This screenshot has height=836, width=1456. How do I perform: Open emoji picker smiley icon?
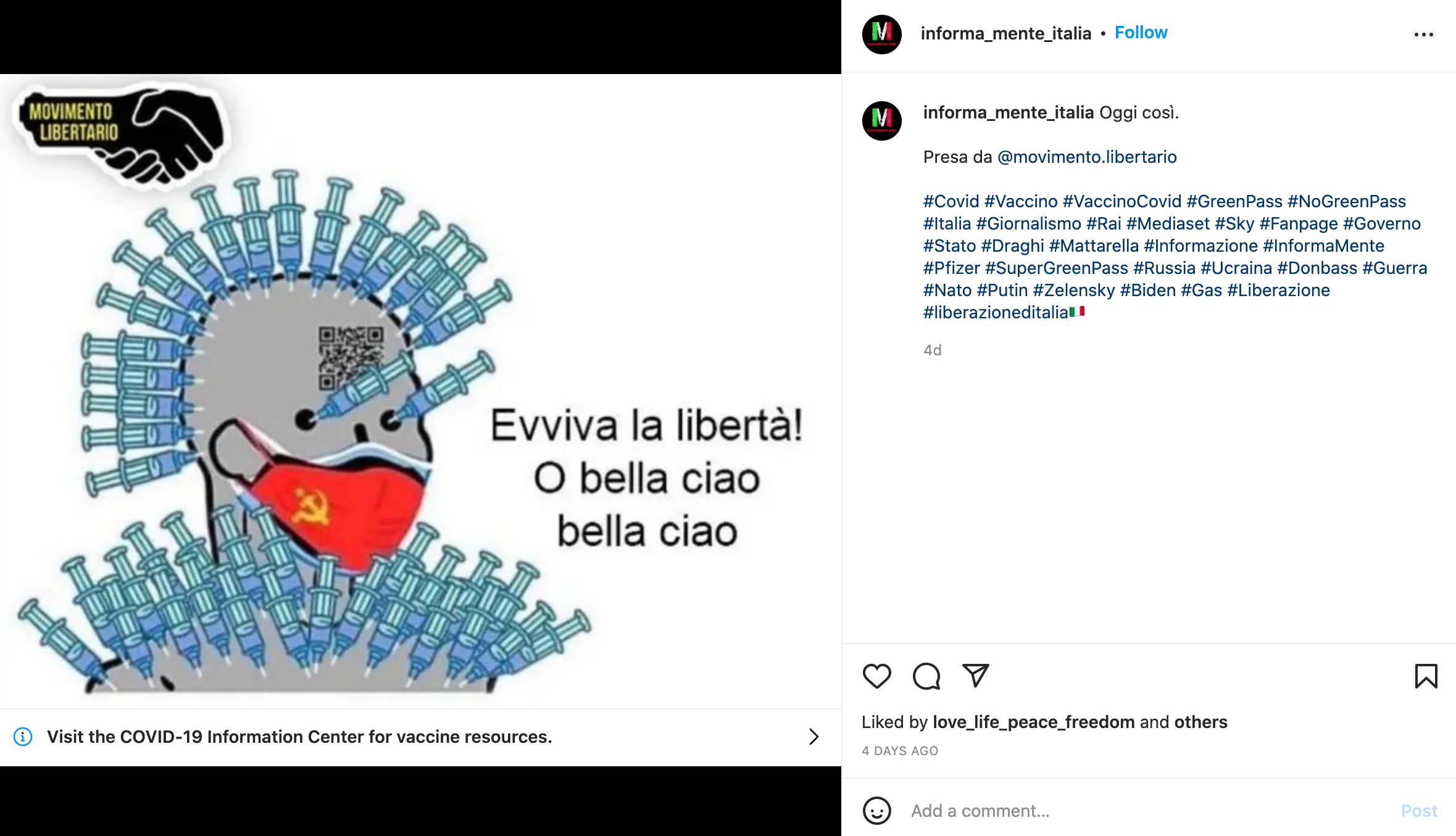876,810
